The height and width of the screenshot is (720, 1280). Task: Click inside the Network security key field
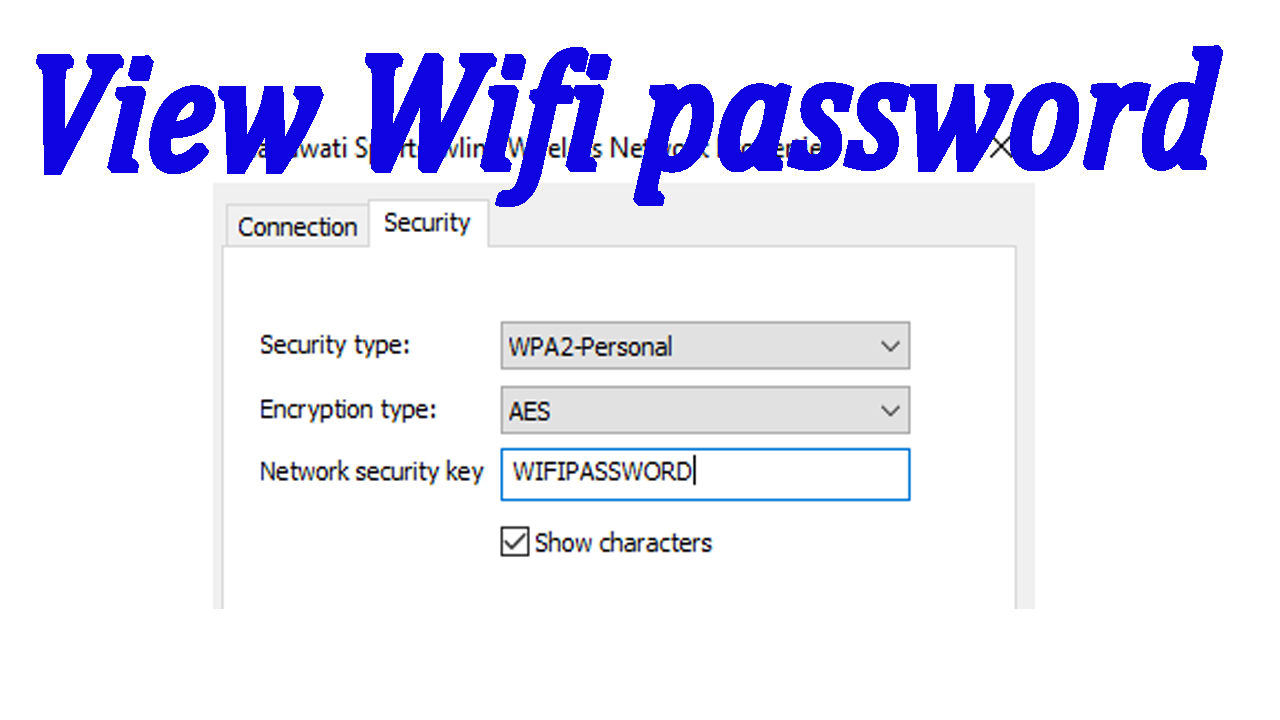[x=705, y=474]
